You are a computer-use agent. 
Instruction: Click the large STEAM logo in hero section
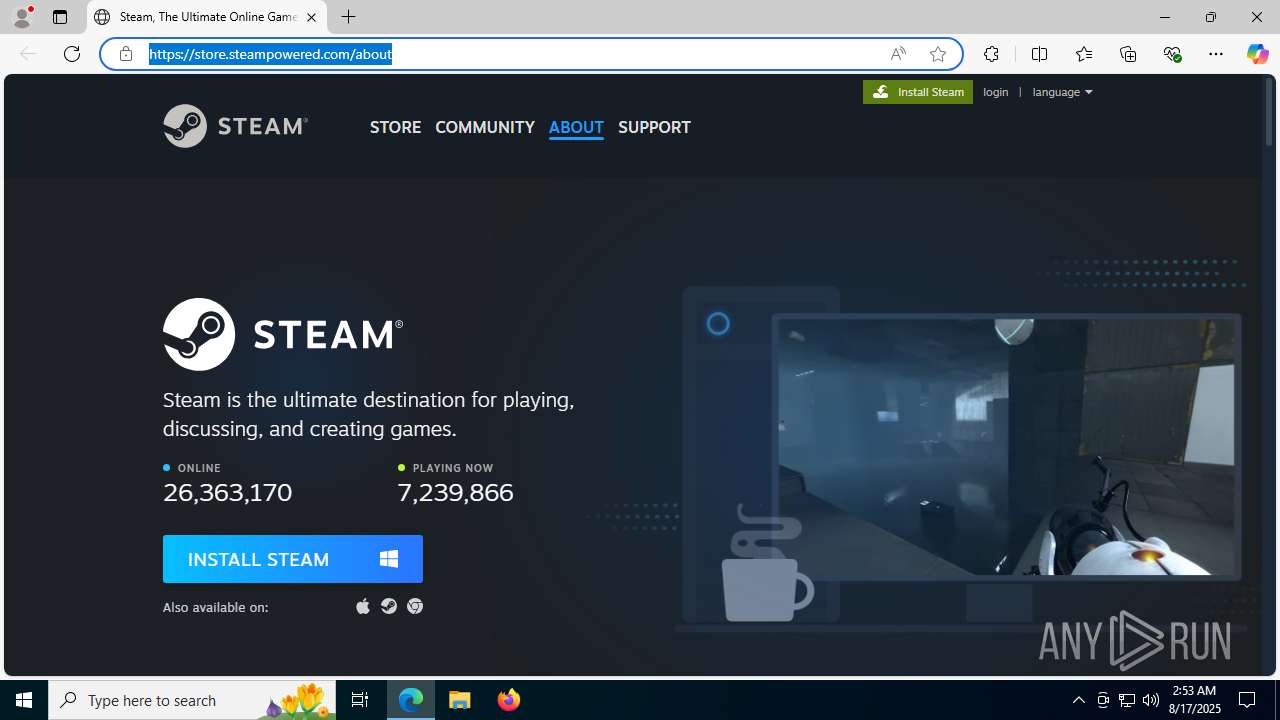pyautogui.click(x=283, y=334)
